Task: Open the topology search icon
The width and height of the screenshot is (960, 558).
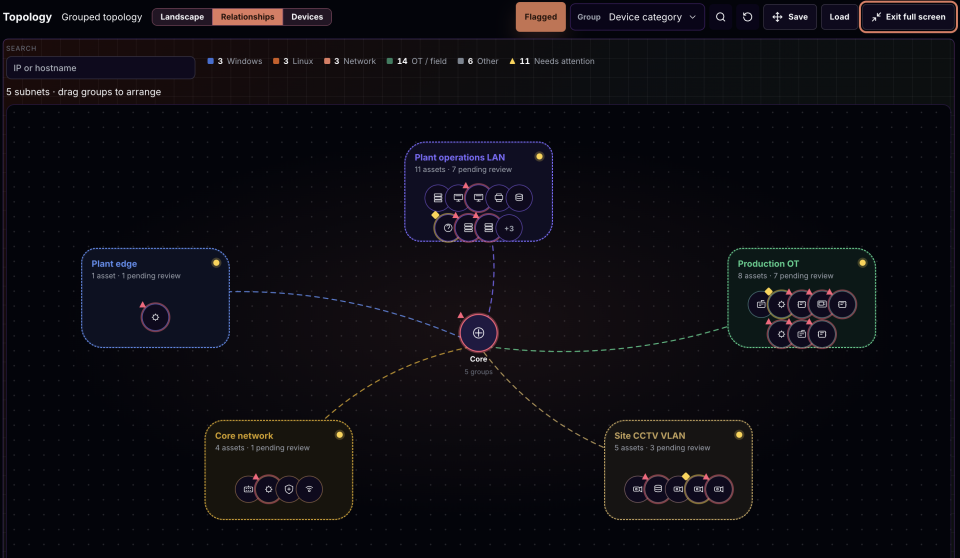Action: (x=721, y=17)
